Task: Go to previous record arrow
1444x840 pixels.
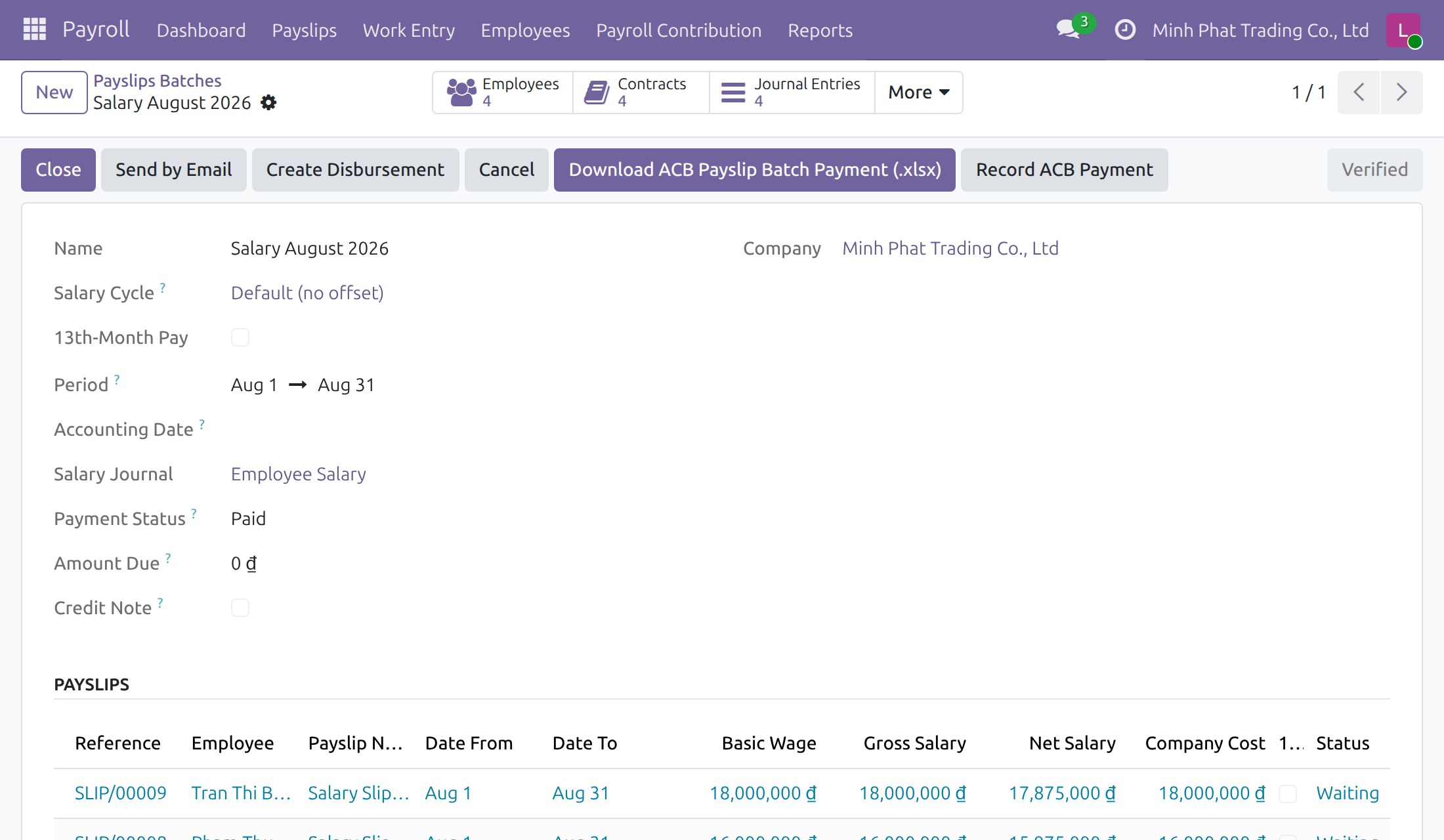Action: [x=1359, y=93]
